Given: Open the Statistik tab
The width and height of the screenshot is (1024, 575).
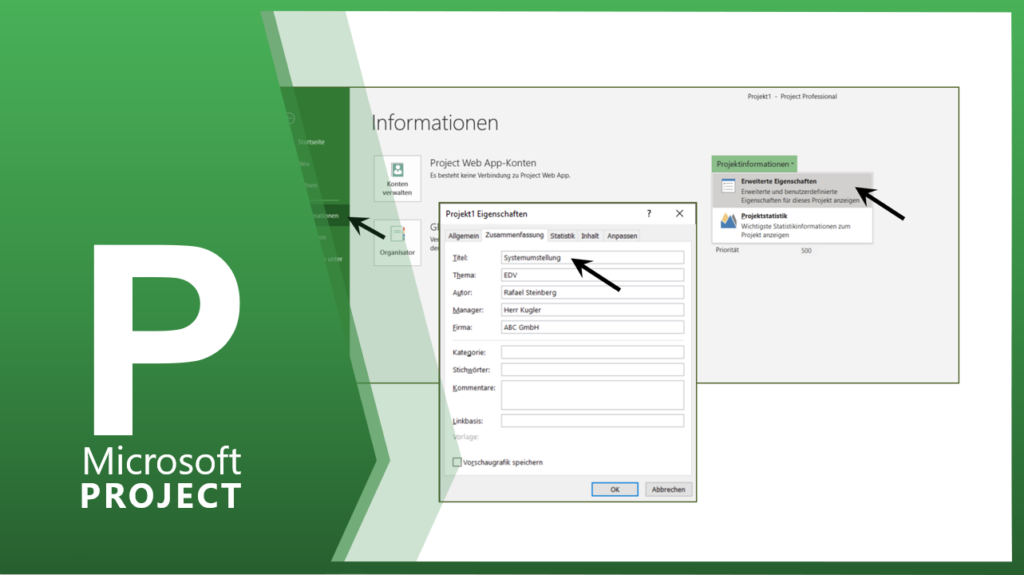Looking at the screenshot, I should pyautogui.click(x=562, y=236).
